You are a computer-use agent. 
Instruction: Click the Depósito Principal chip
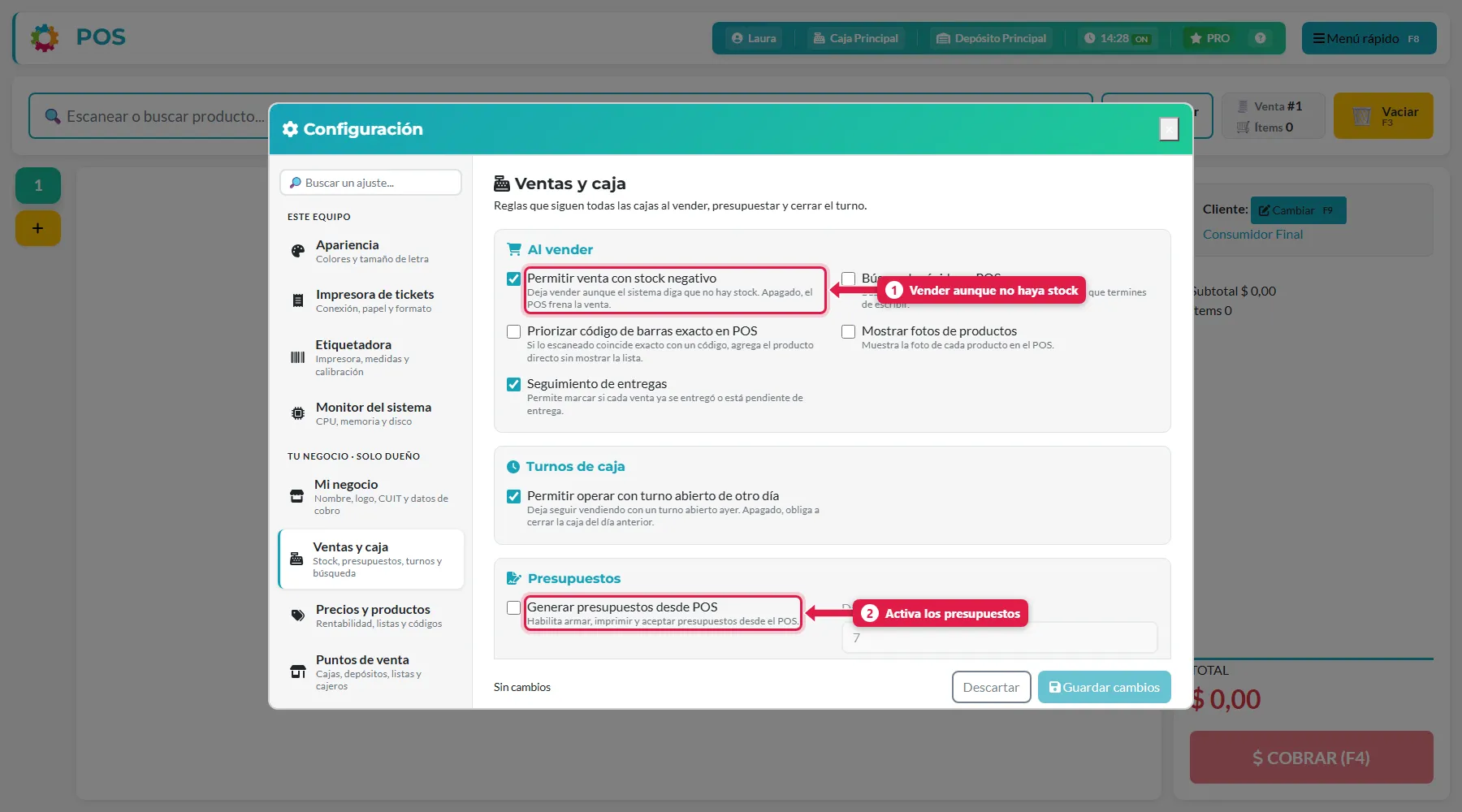click(991, 38)
